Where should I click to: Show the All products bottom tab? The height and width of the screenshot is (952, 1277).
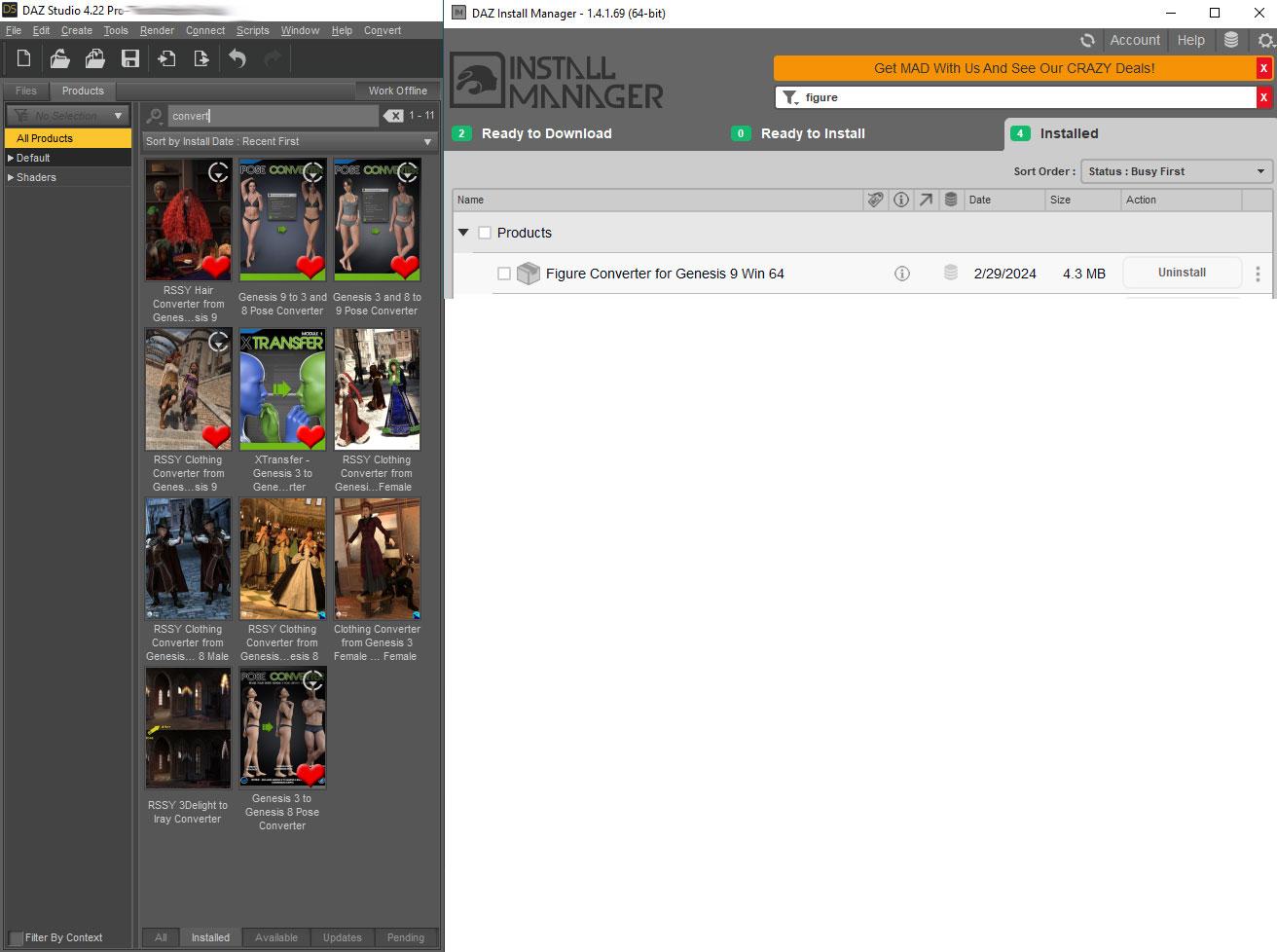click(x=161, y=938)
